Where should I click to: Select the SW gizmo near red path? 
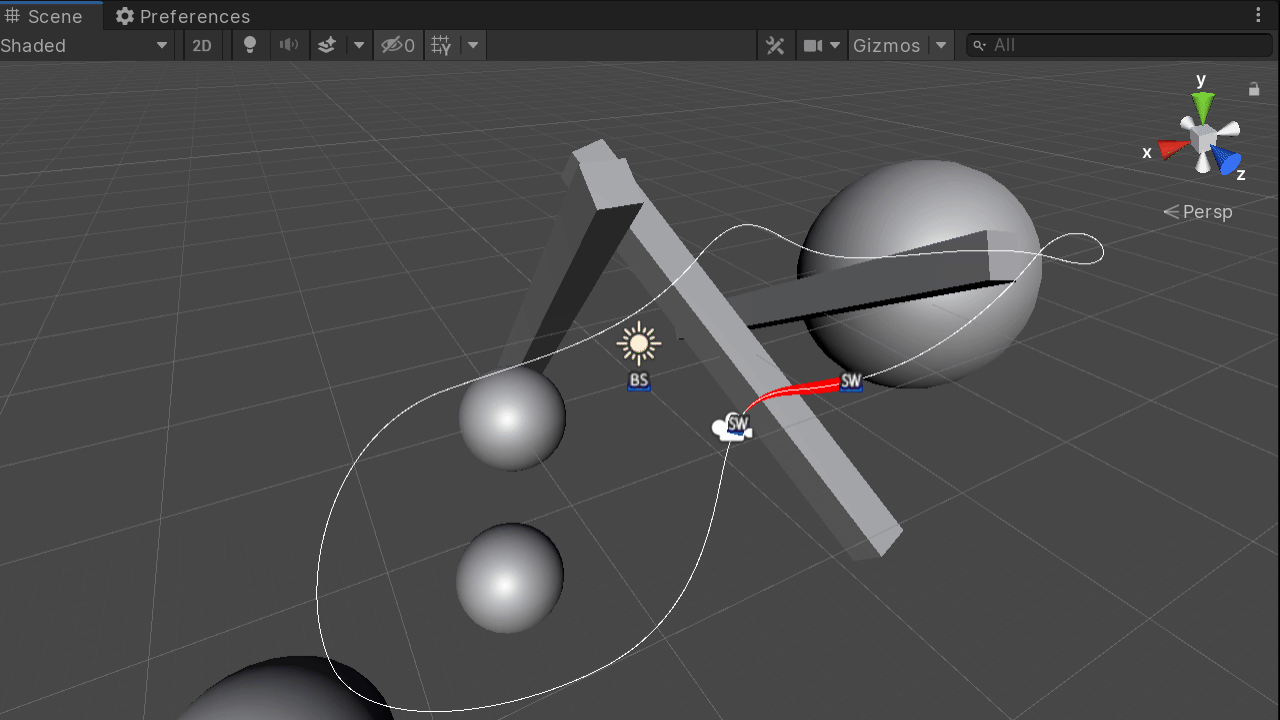(851, 381)
